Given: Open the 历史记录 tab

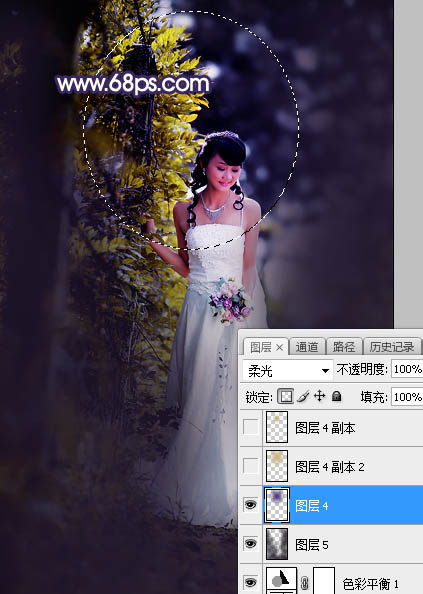Looking at the screenshot, I should (x=392, y=346).
